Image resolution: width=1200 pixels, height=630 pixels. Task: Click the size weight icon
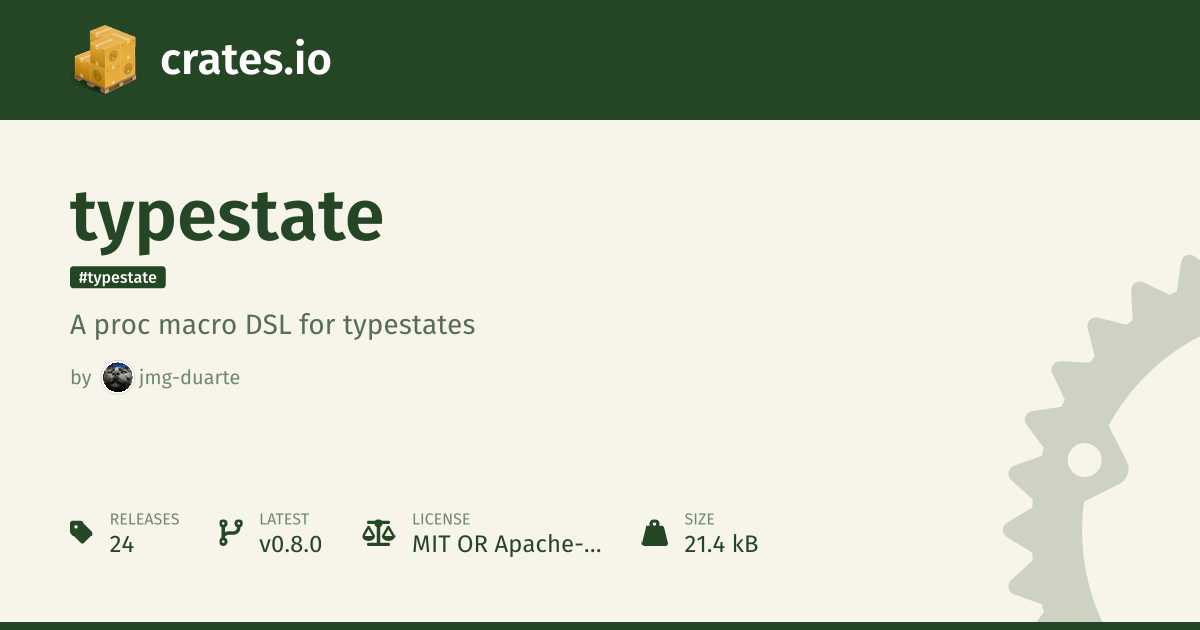[x=654, y=532]
